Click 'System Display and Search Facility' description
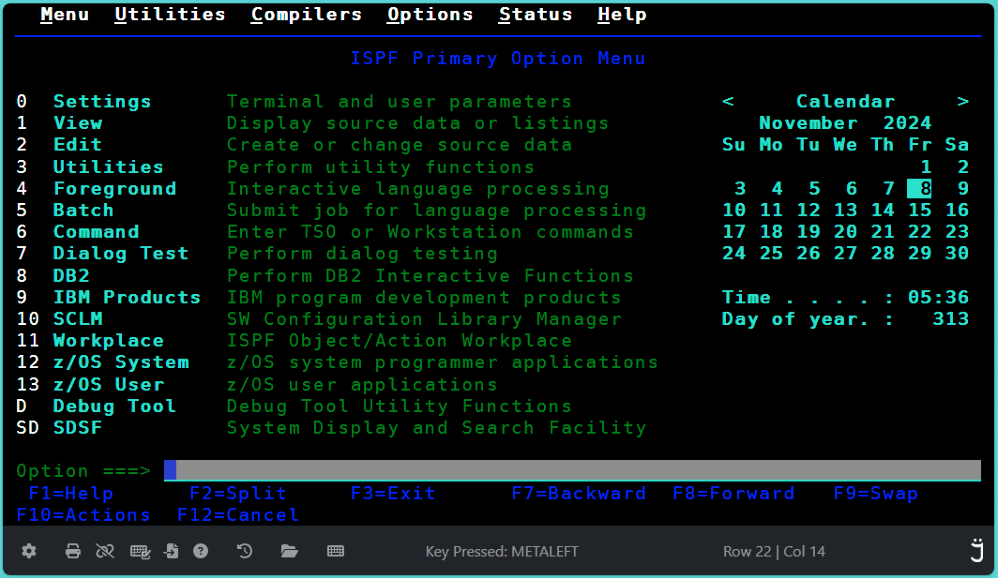This screenshot has width=998, height=578. click(437, 428)
